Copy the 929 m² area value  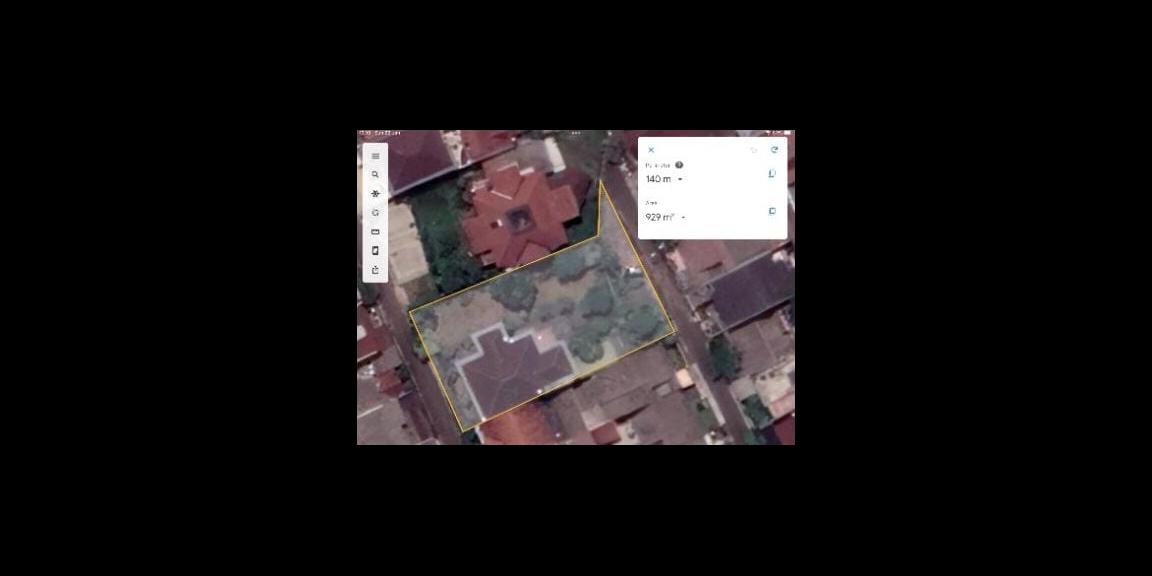772,212
